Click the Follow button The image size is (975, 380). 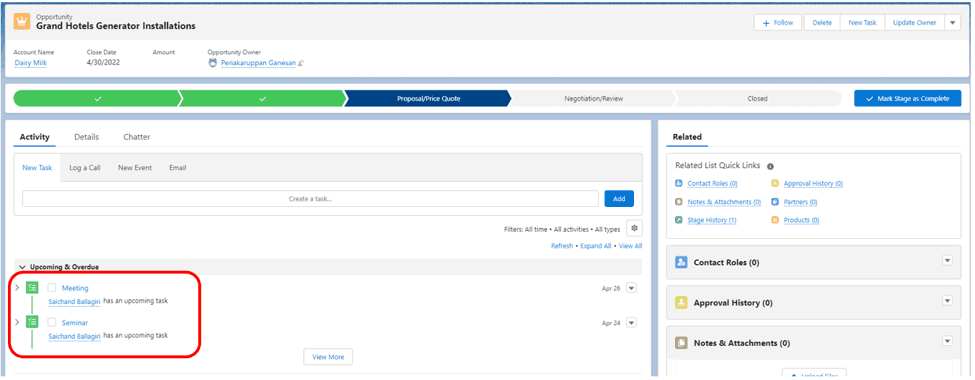778,23
